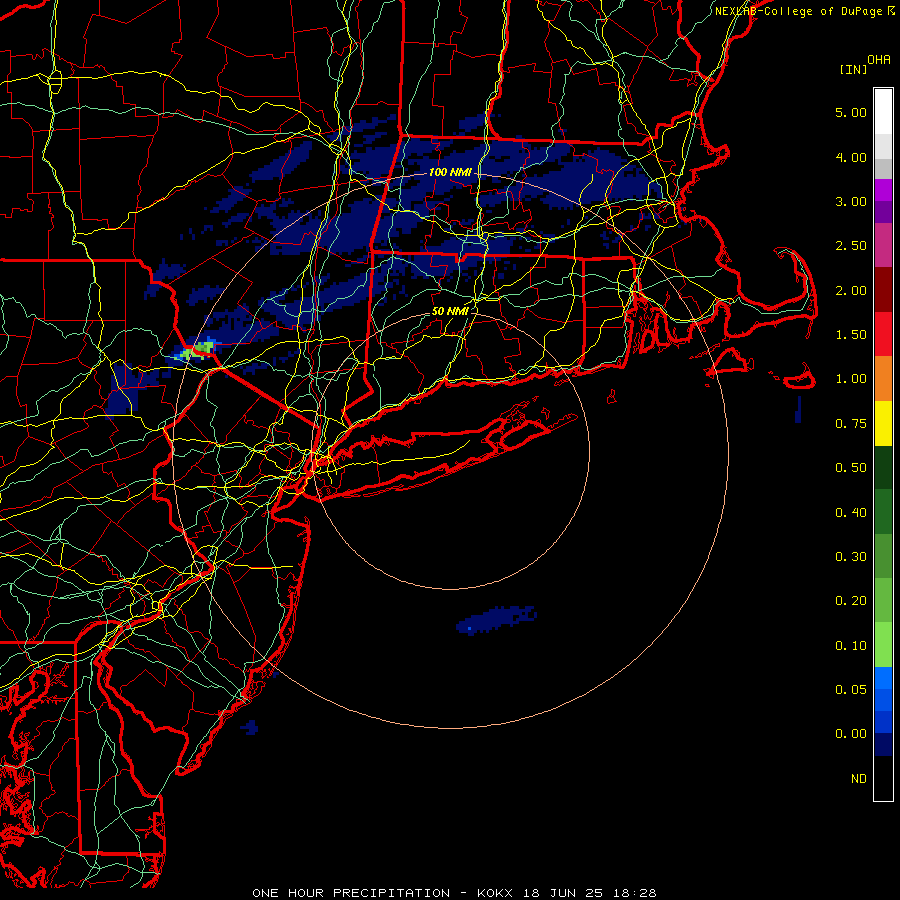
Task: Click the "ND" legend label
Action: pyautogui.click(x=859, y=779)
